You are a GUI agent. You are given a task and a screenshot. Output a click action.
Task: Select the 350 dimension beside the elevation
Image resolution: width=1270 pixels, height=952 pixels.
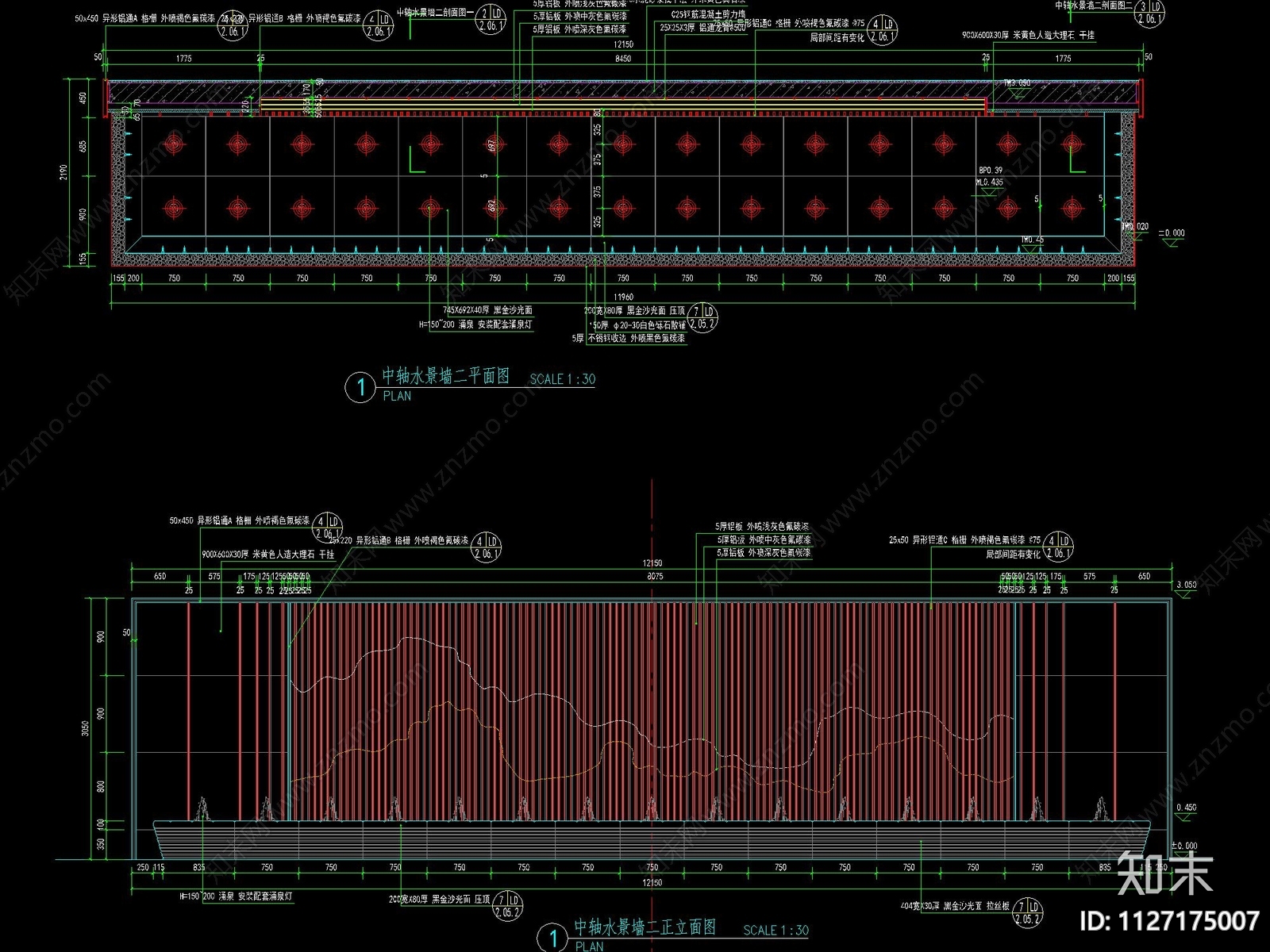tap(101, 844)
